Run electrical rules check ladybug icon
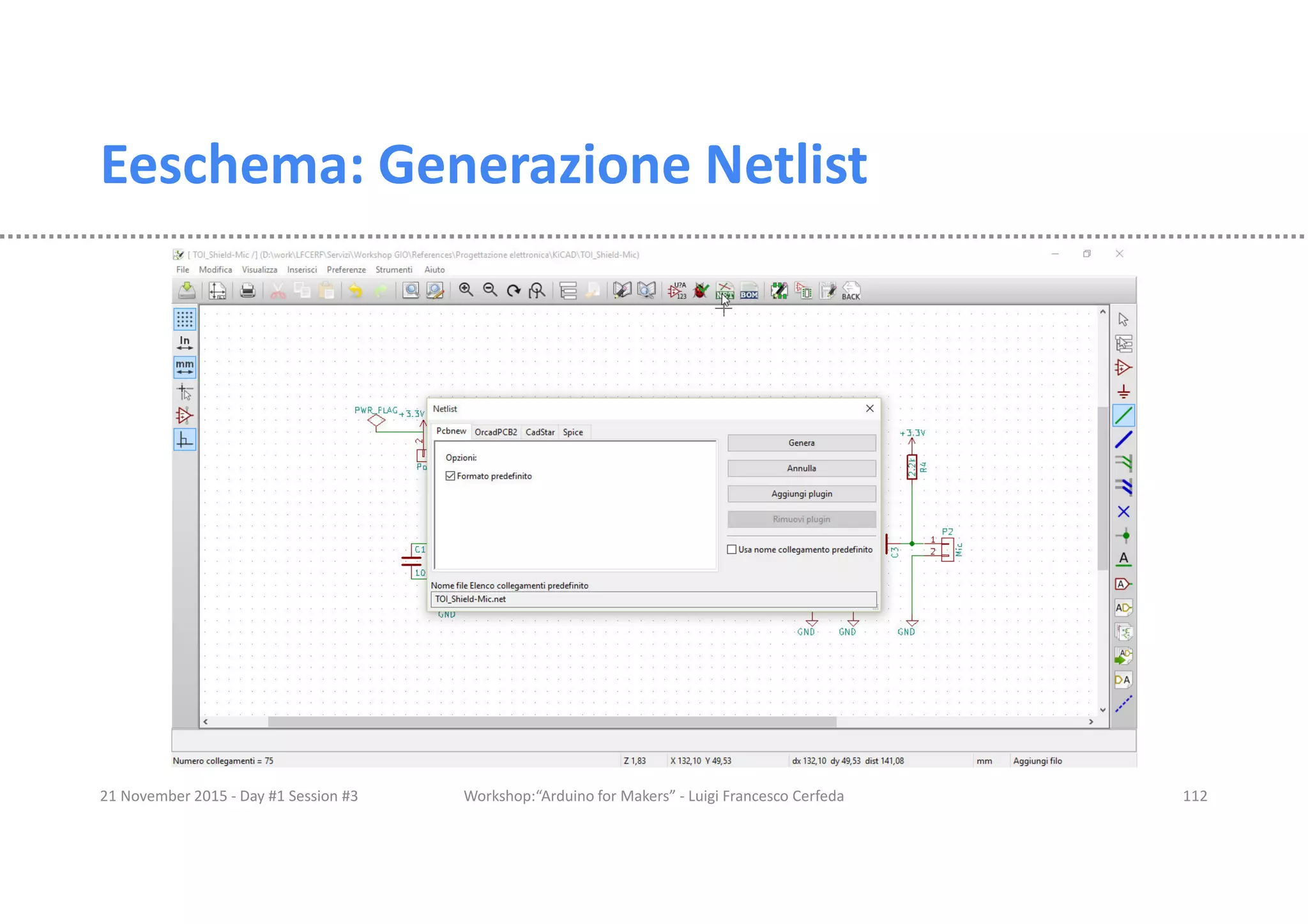 coord(701,291)
